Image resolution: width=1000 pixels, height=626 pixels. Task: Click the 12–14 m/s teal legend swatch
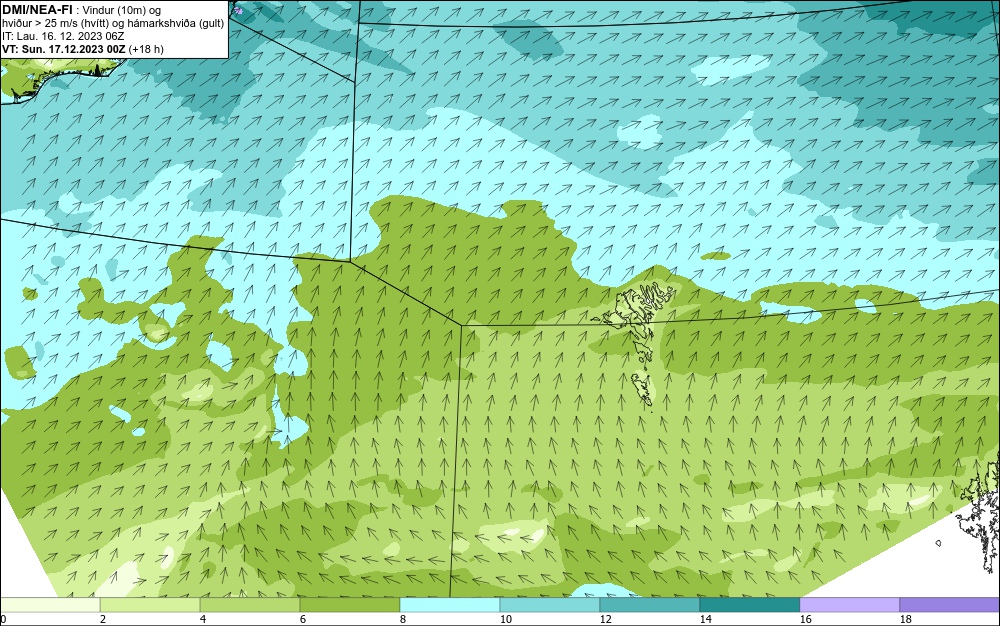[x=650, y=604]
